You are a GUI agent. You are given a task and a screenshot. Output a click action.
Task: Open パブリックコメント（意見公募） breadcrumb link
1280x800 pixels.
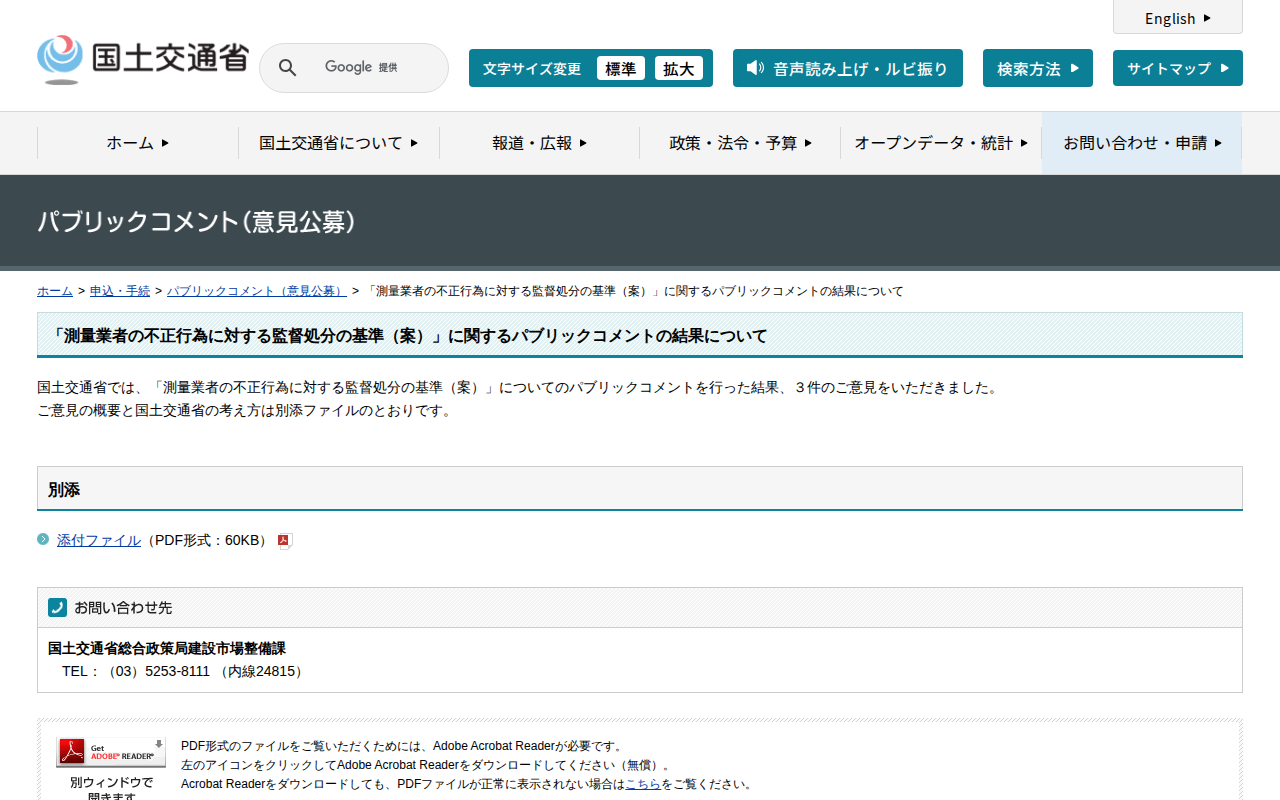click(257, 291)
